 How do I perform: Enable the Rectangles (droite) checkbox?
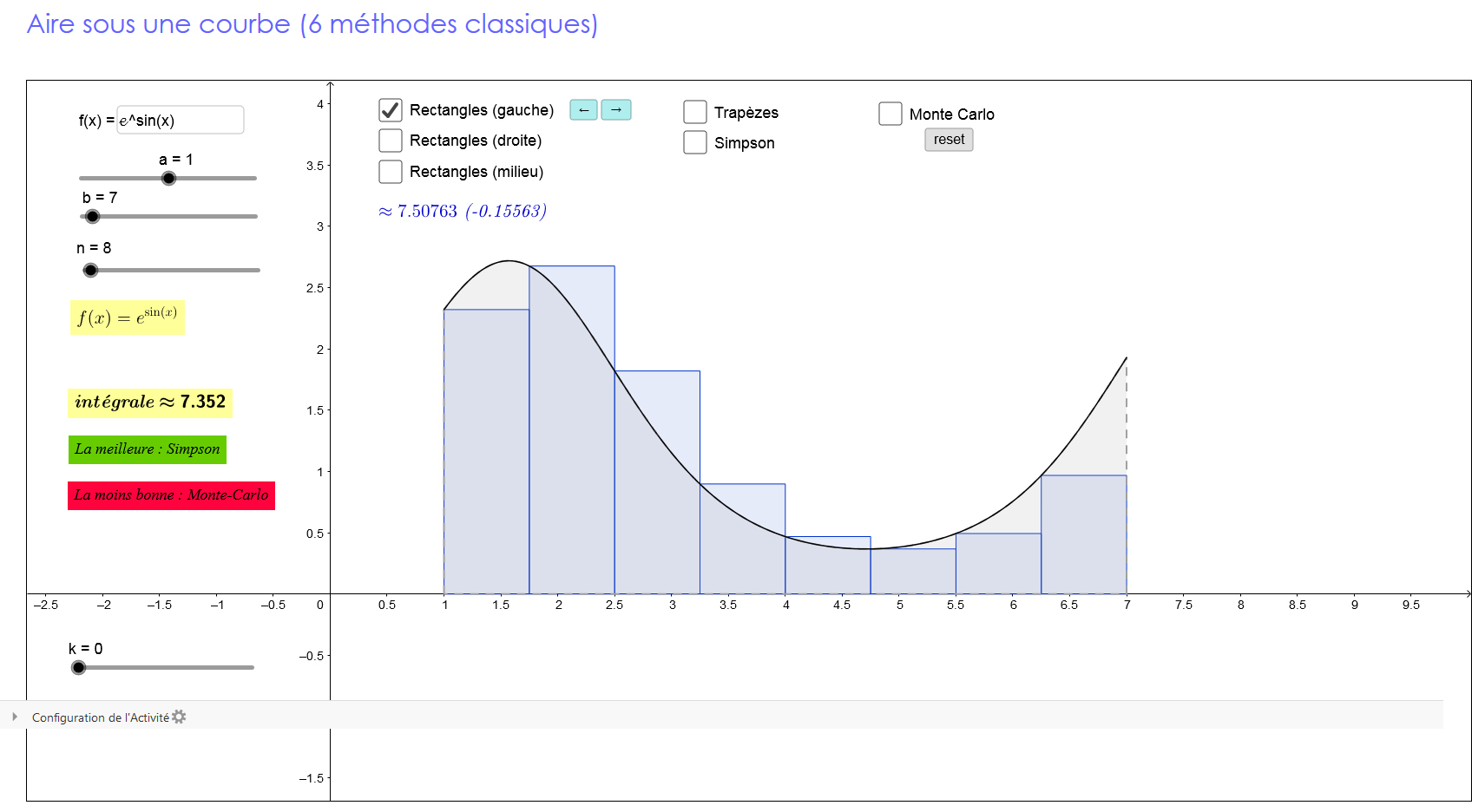[391, 141]
